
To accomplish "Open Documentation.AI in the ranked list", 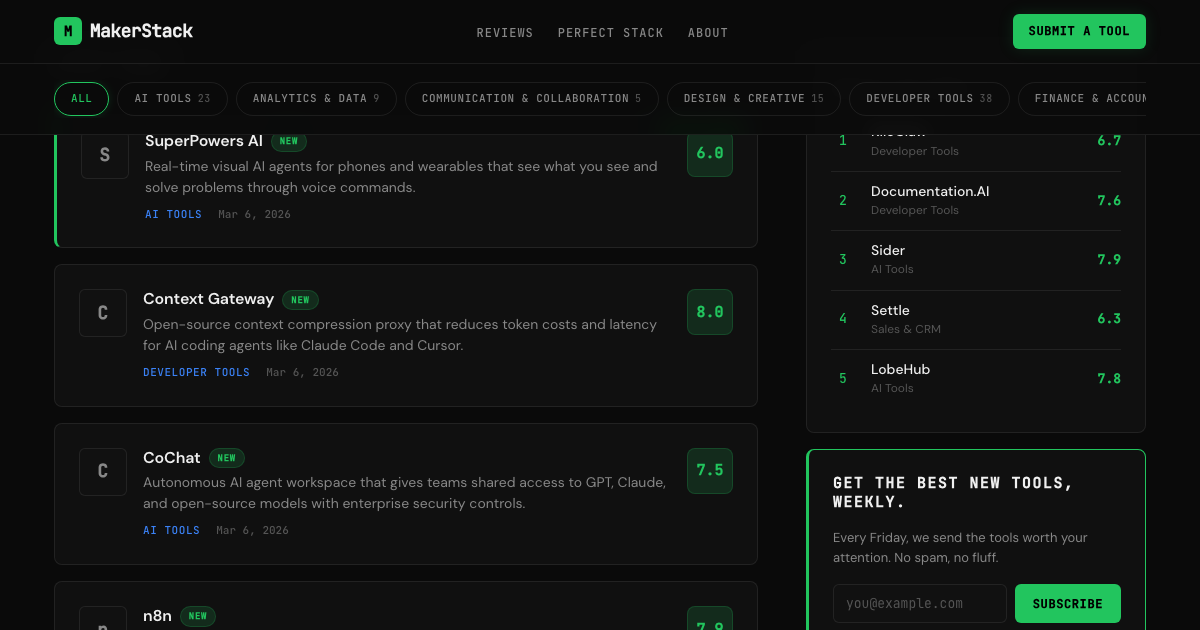I will coord(930,191).
